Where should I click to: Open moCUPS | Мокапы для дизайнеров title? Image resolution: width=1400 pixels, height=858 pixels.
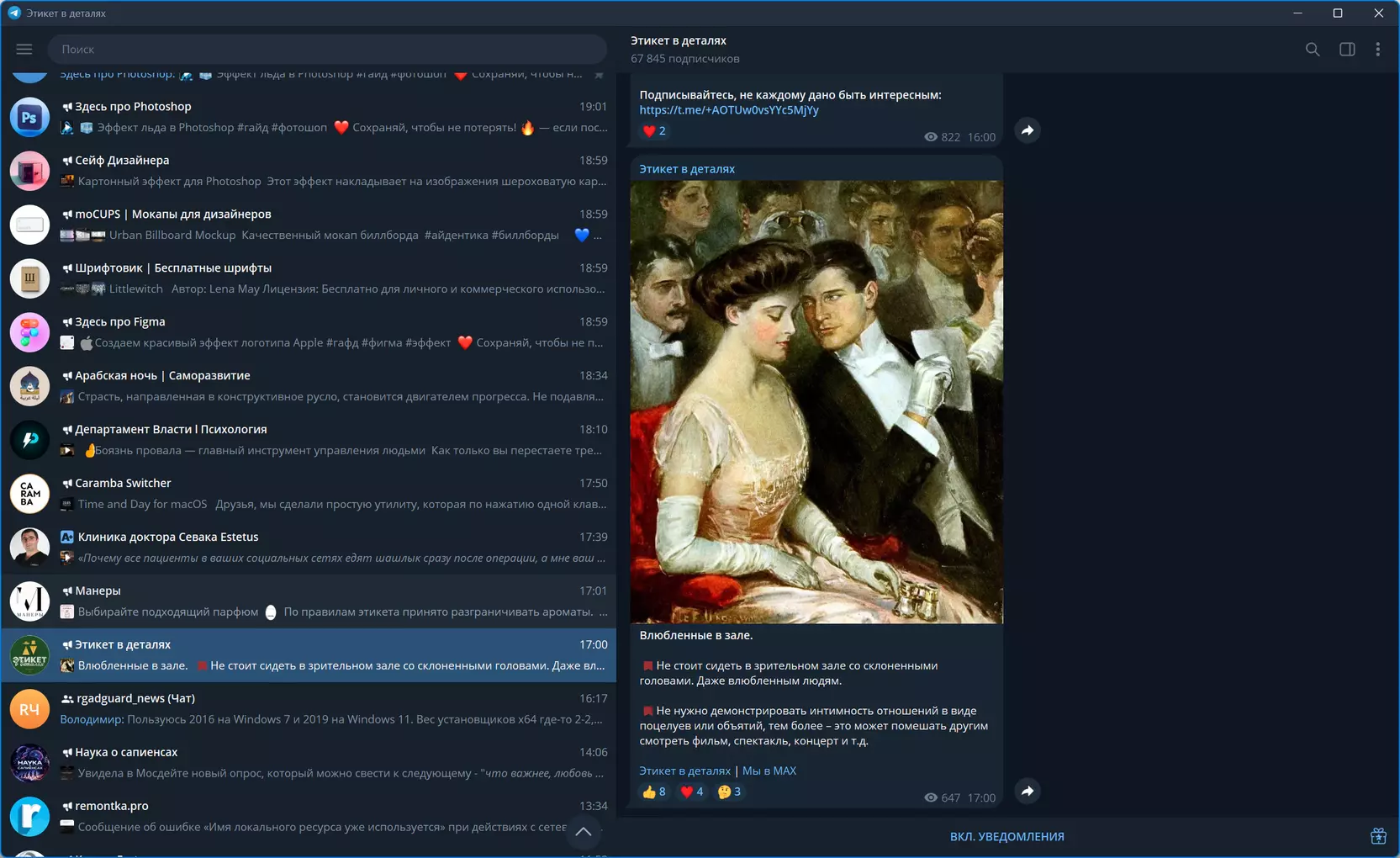[x=173, y=214]
